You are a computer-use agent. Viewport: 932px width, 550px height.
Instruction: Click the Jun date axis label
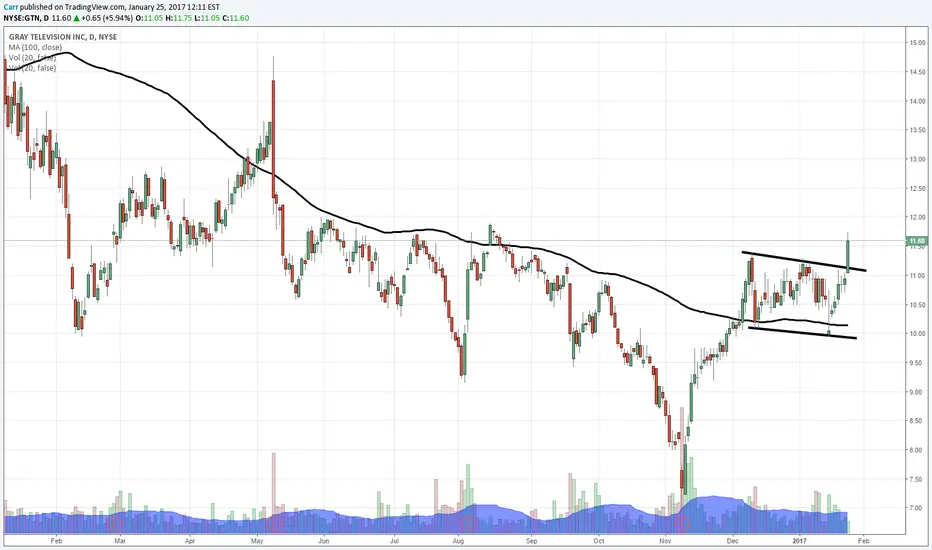point(324,541)
